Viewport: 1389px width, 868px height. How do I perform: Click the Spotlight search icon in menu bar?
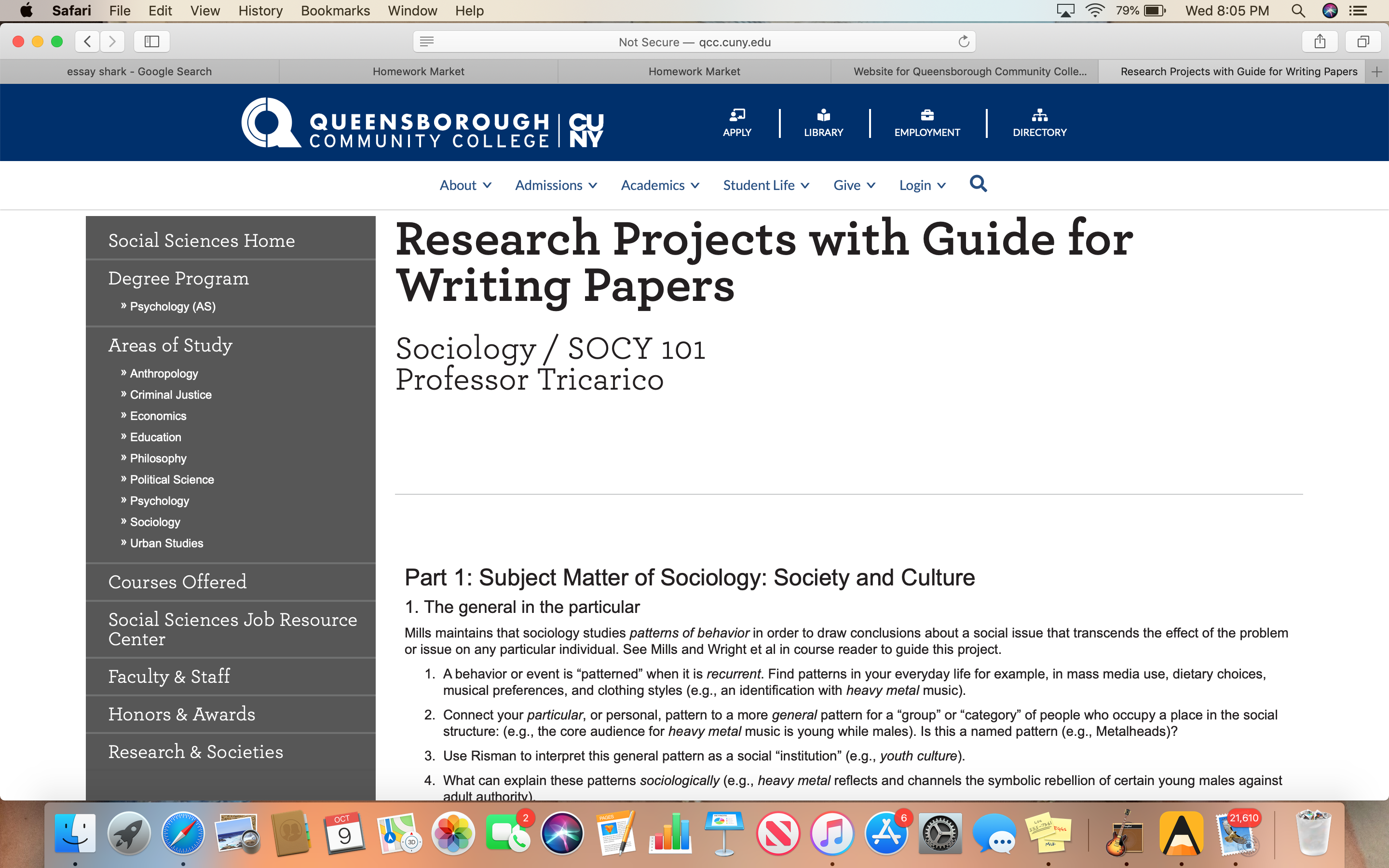coord(1298,10)
